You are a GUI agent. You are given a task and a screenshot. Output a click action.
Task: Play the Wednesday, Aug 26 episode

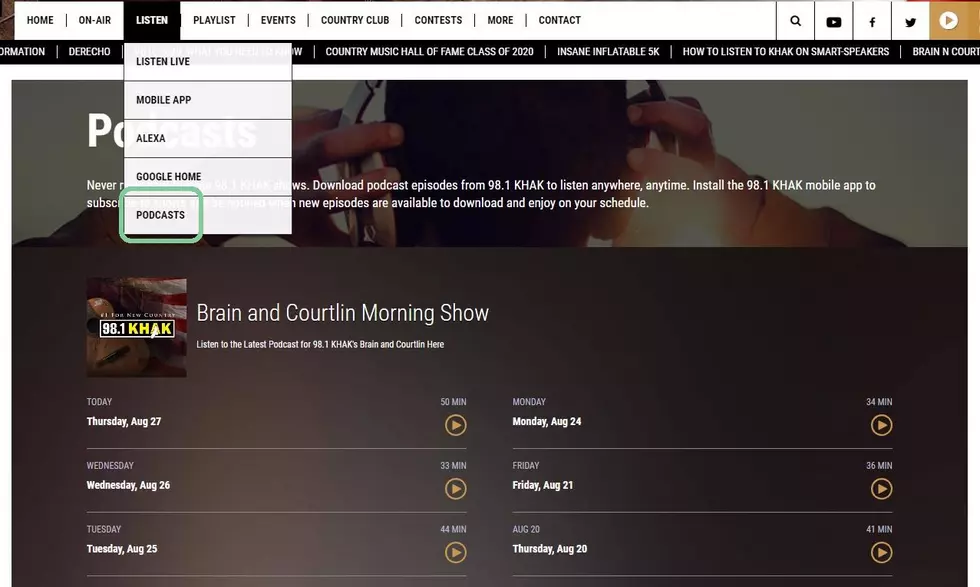[456, 489]
